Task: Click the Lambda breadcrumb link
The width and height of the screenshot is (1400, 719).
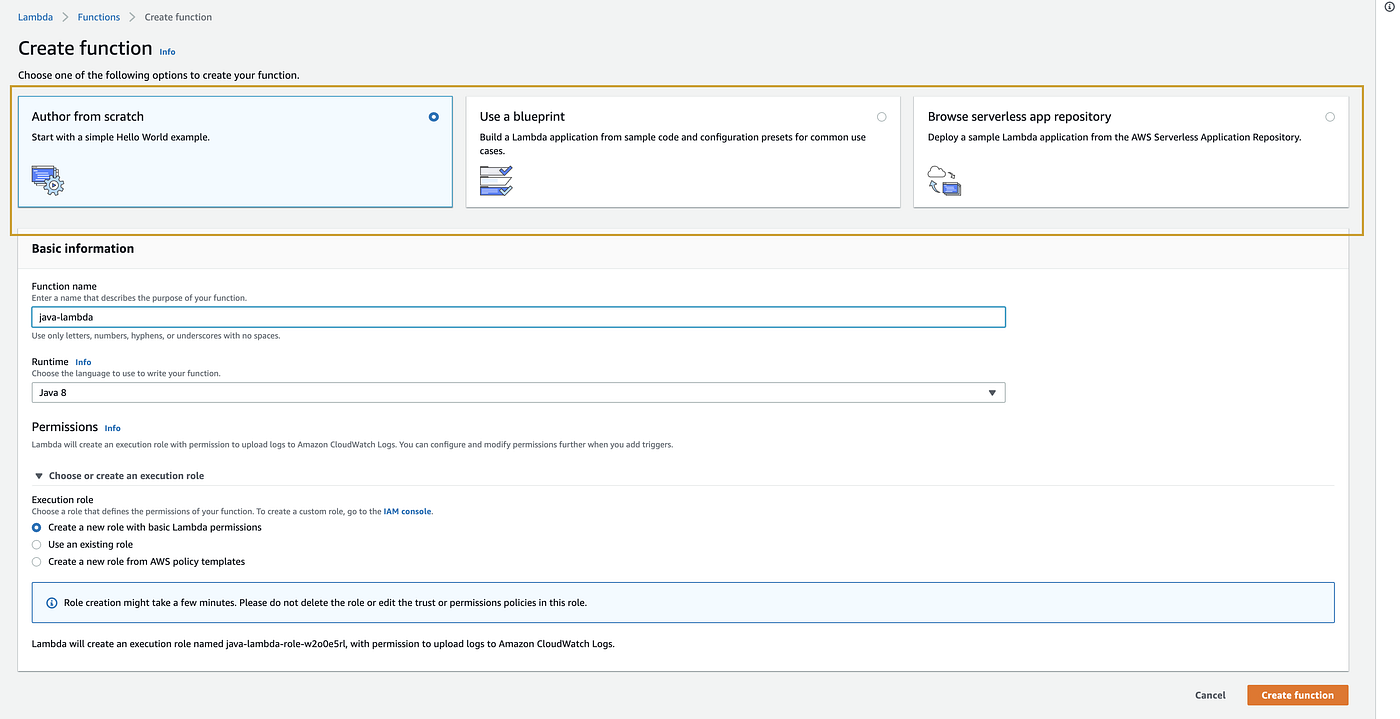Action: pos(35,16)
